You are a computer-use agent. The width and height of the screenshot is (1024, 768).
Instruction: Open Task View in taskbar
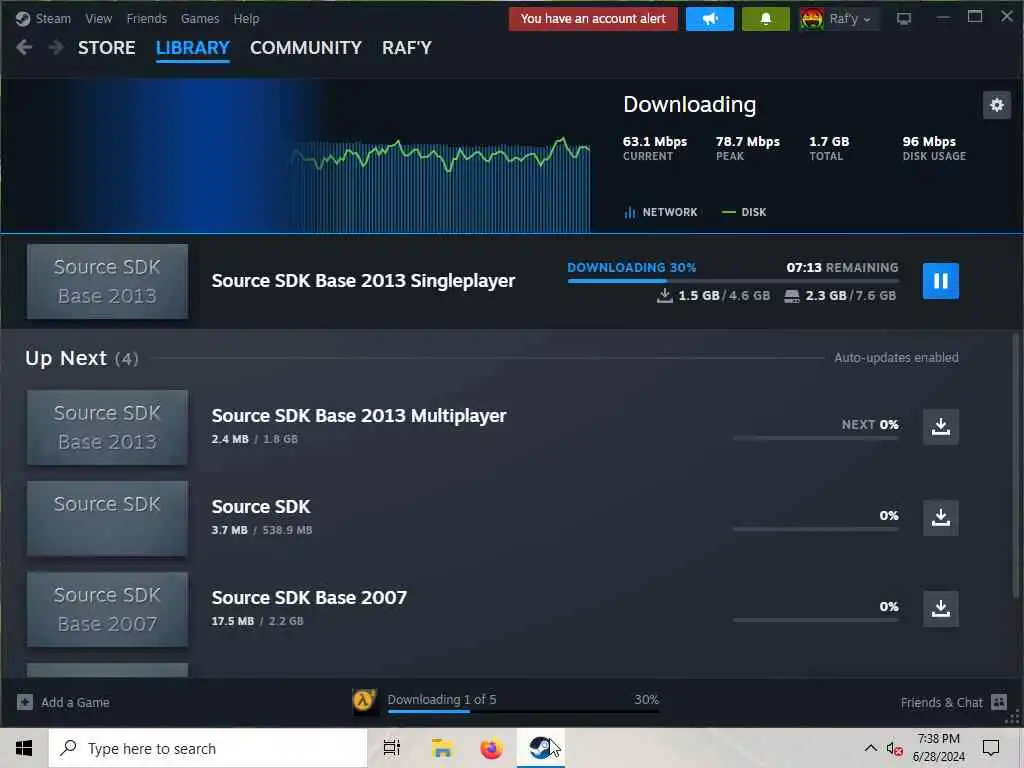[392, 748]
